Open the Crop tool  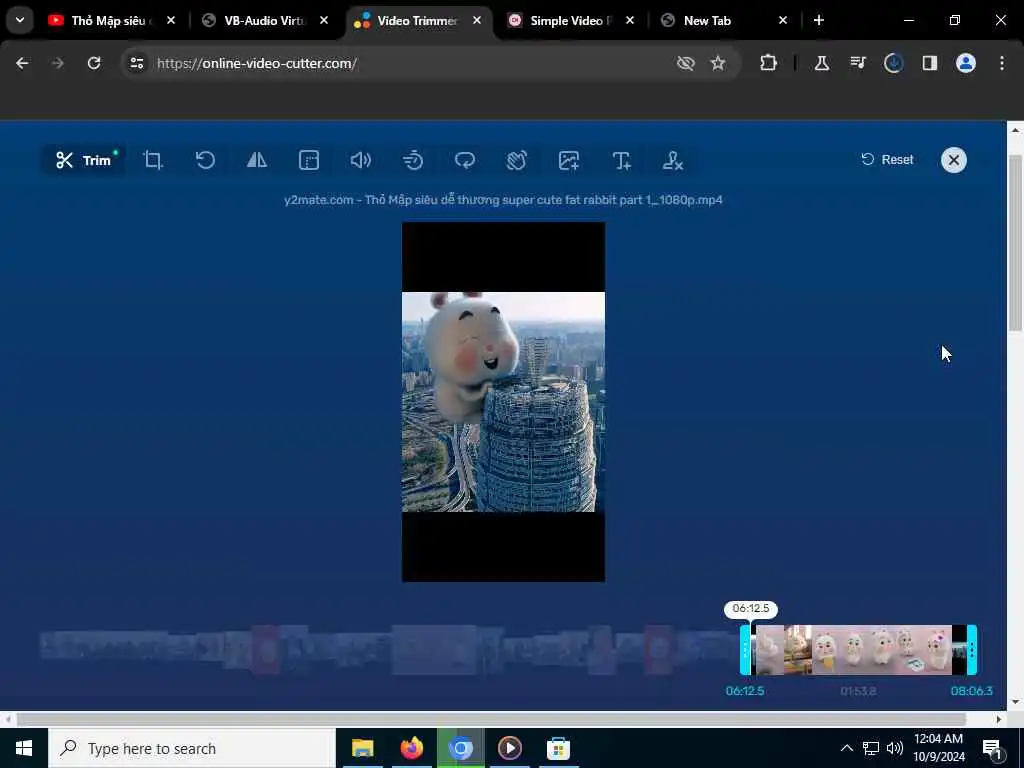[x=153, y=160]
